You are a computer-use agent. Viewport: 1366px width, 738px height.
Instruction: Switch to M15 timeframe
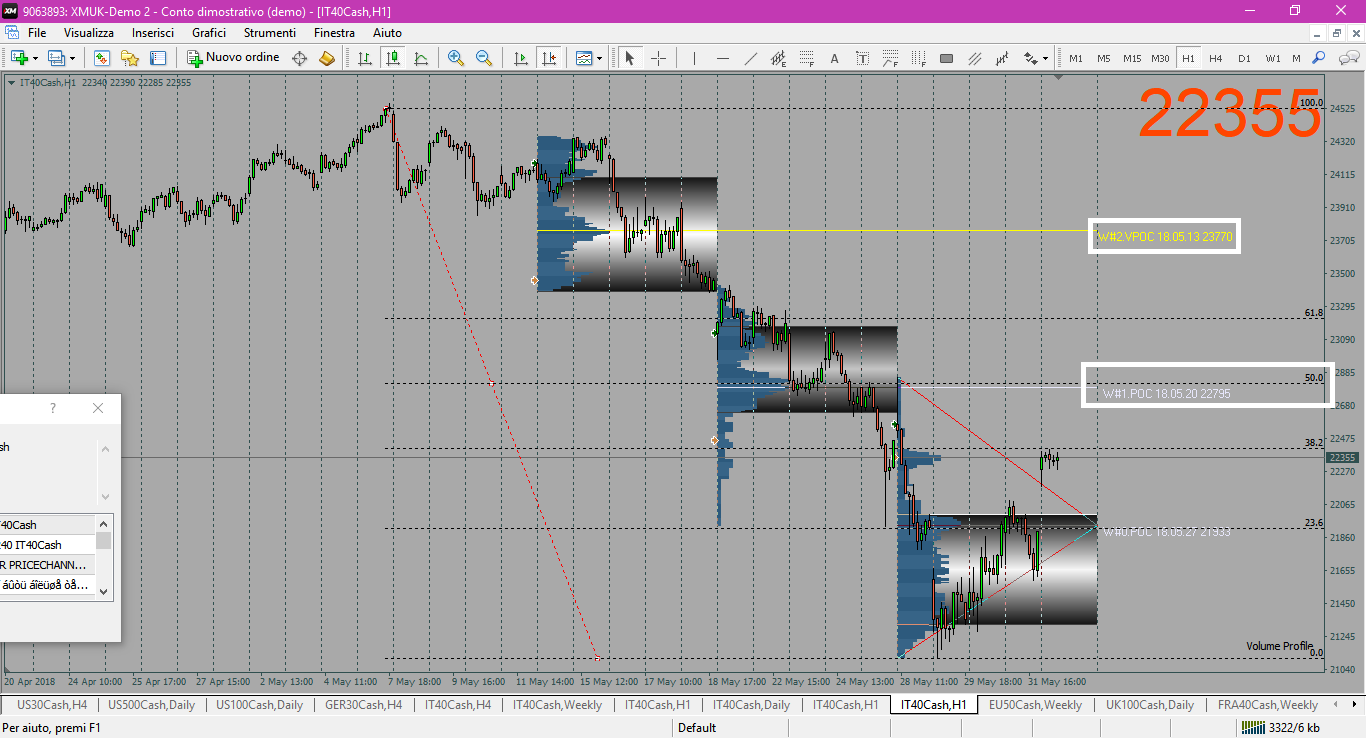[1132, 58]
